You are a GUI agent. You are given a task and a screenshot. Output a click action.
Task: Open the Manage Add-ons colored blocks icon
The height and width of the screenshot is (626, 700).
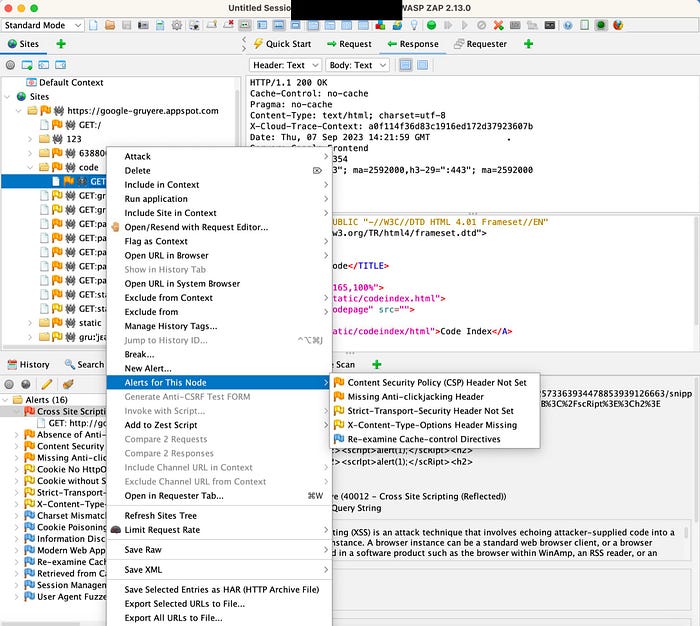coord(380,25)
